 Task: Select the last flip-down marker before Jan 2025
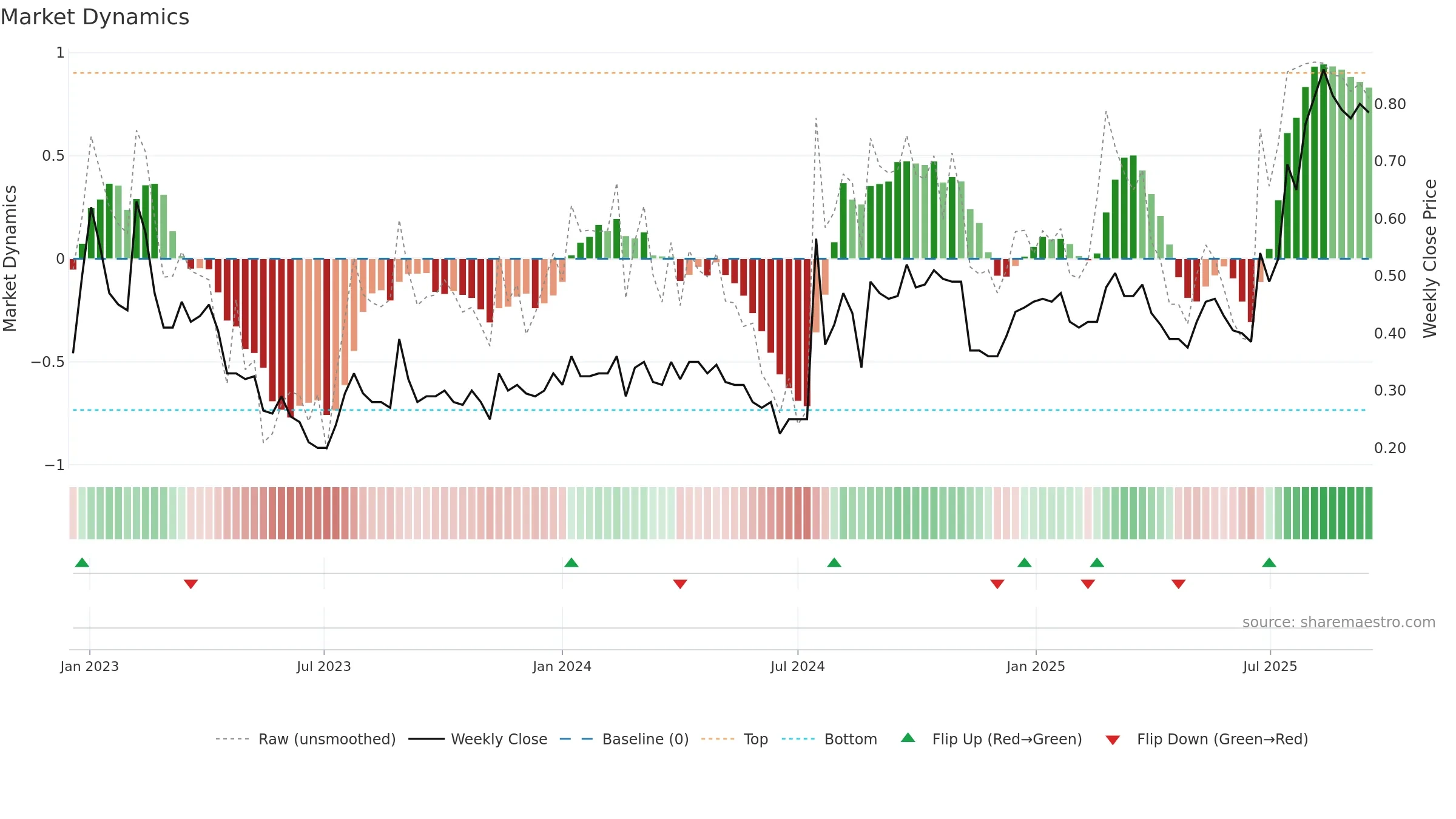pos(997,584)
